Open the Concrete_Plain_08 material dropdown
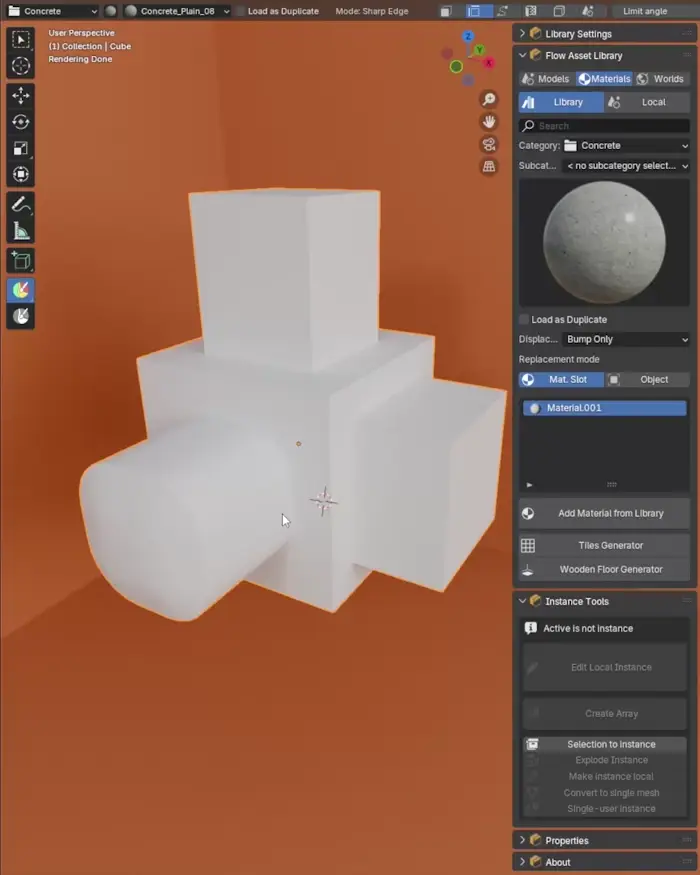Viewport: 700px width, 875px height. [x=178, y=11]
